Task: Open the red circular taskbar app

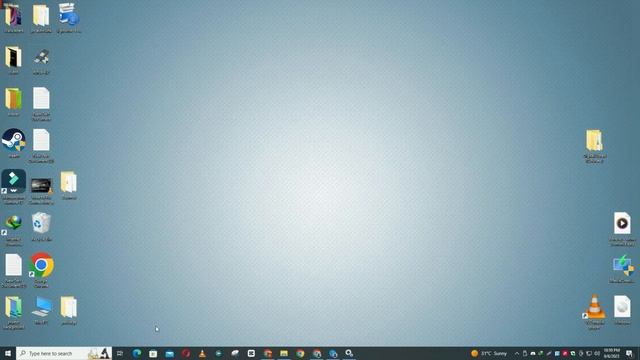Action: pyautogui.click(x=186, y=353)
